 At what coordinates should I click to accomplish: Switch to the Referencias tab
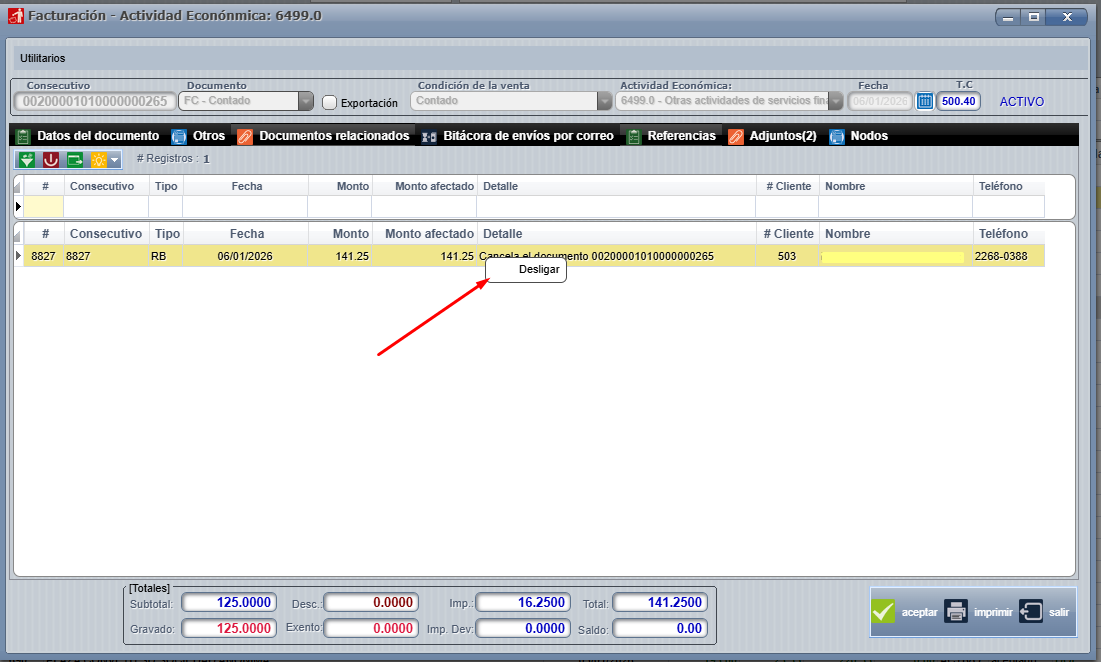pyautogui.click(x=680, y=136)
